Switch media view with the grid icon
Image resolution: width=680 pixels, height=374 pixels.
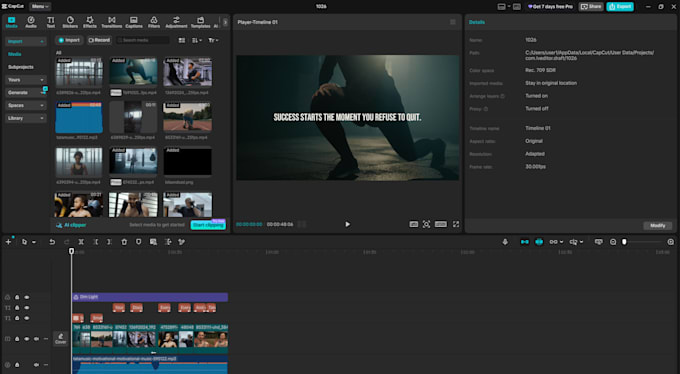pos(182,40)
